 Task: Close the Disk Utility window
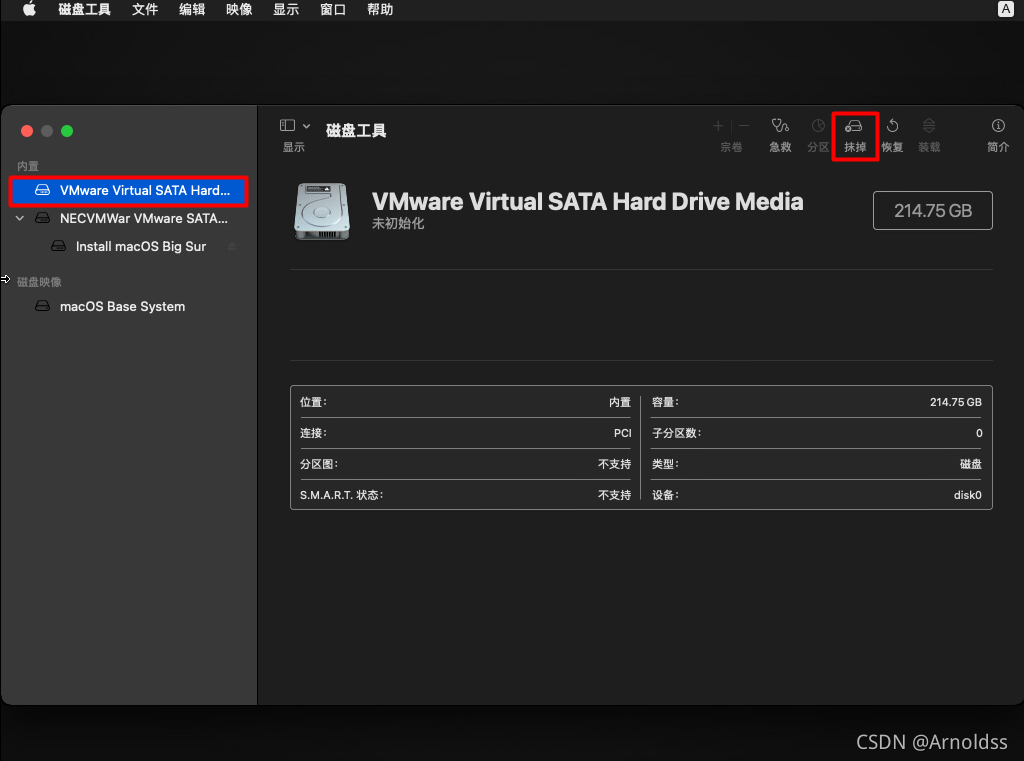tap(27, 131)
